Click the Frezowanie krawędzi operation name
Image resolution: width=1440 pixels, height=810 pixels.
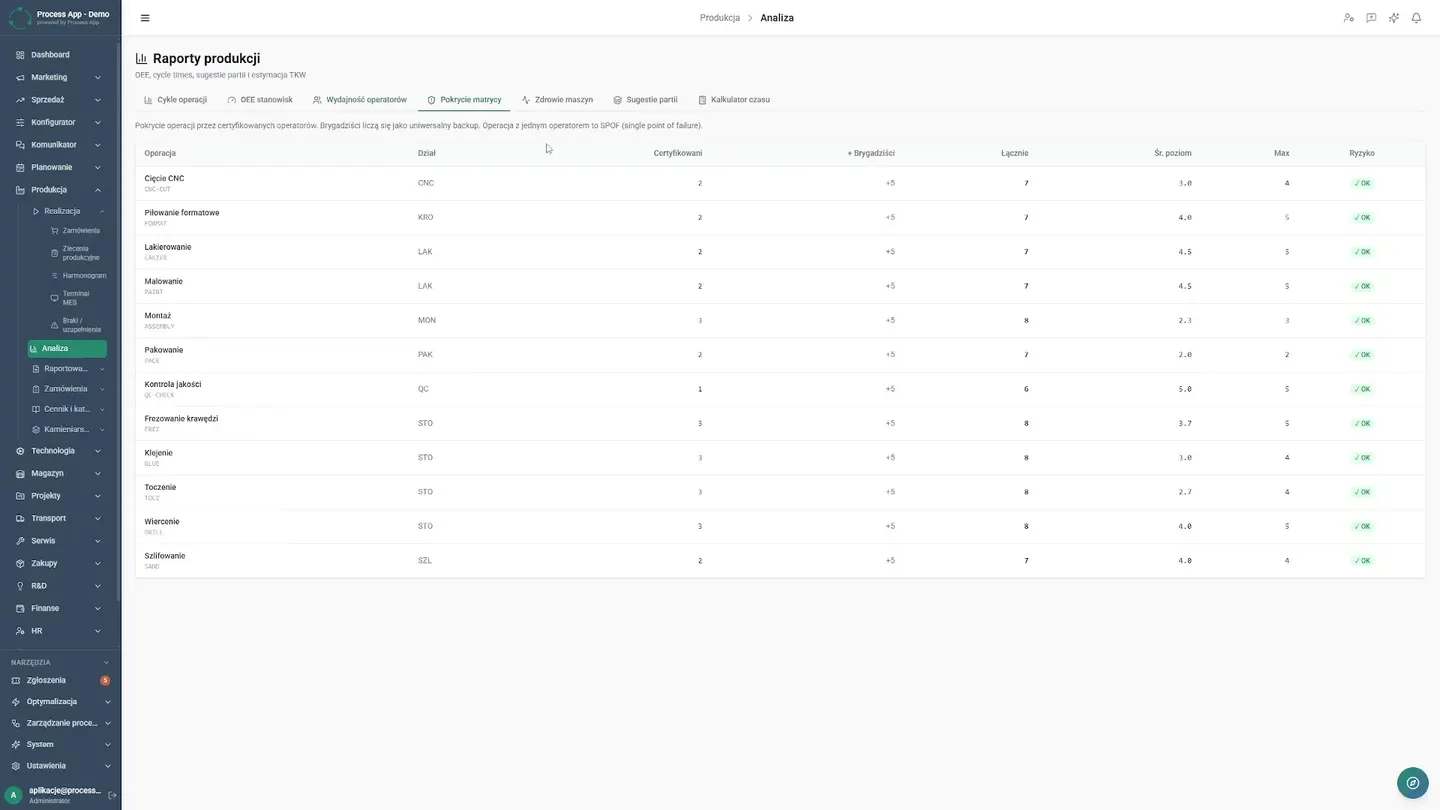(x=181, y=419)
